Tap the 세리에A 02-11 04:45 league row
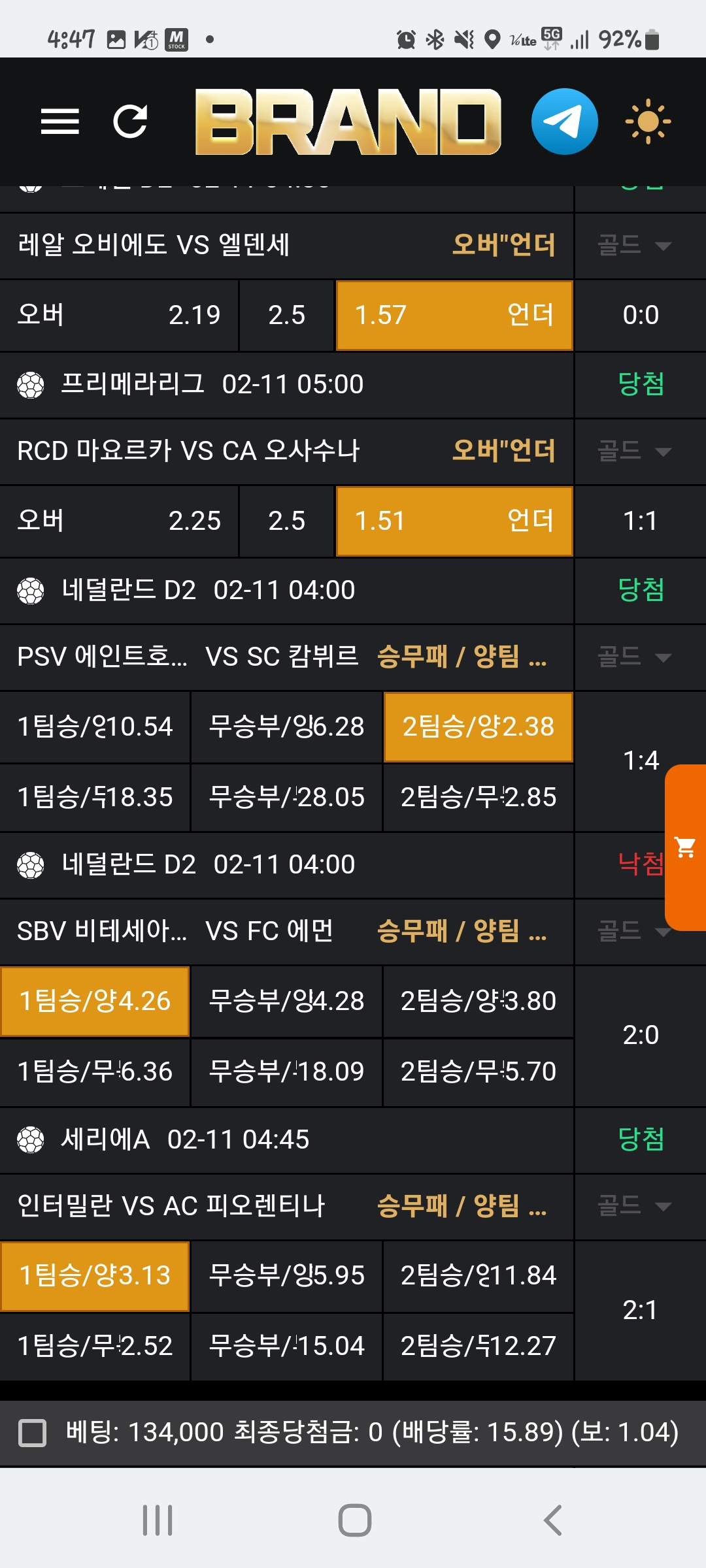 click(286, 1139)
